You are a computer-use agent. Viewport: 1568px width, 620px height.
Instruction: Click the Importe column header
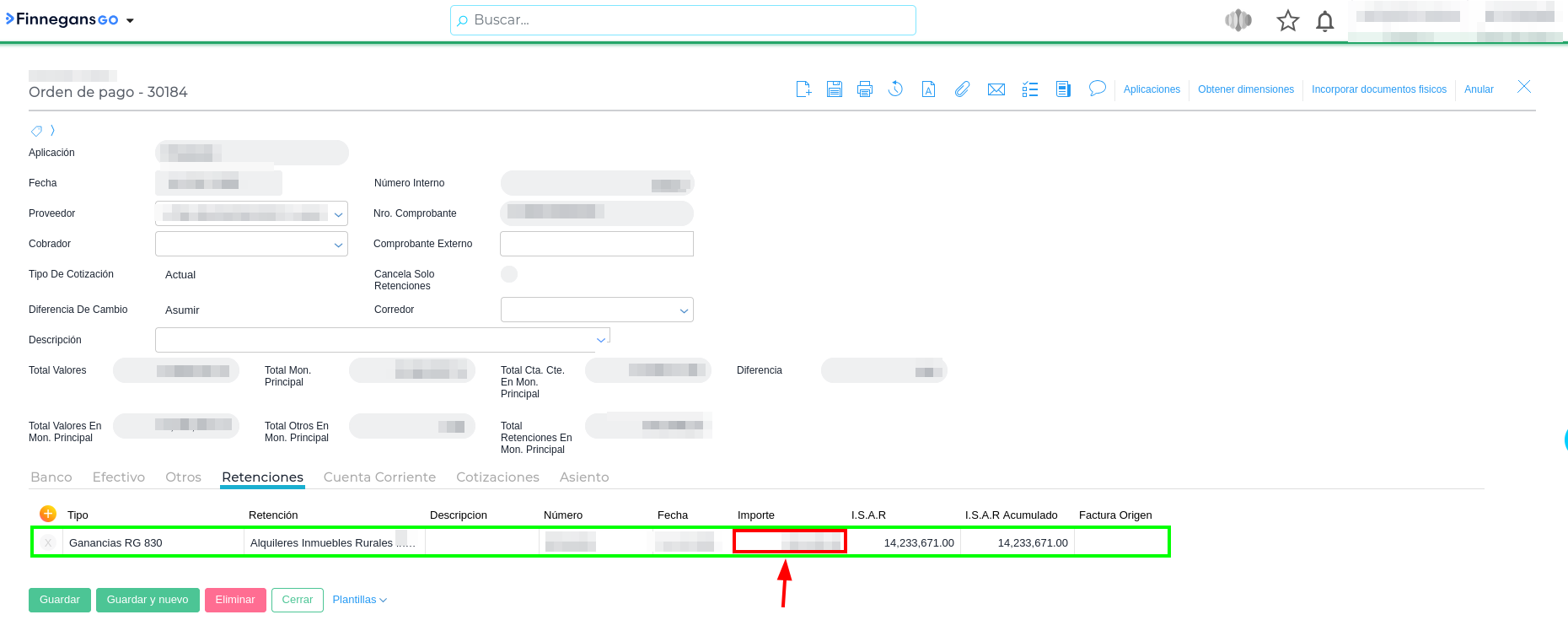coord(756,515)
